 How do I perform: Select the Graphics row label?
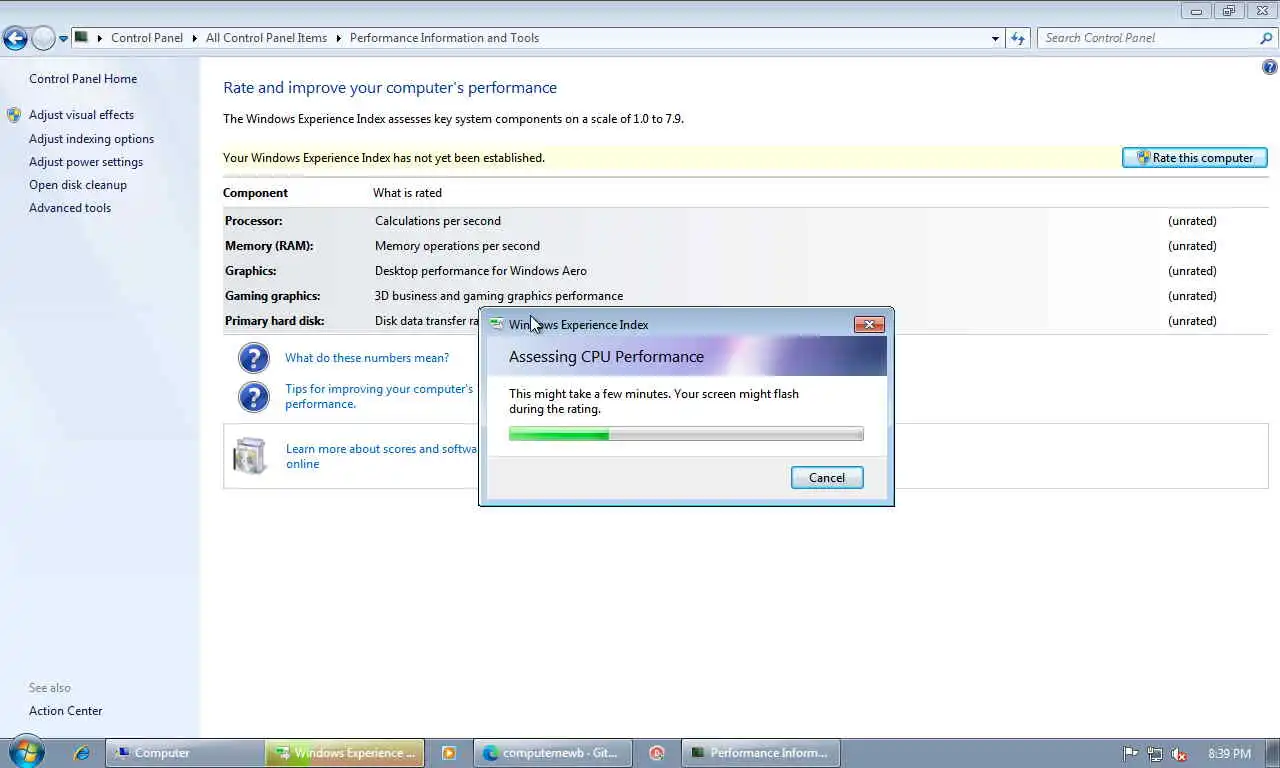point(251,271)
